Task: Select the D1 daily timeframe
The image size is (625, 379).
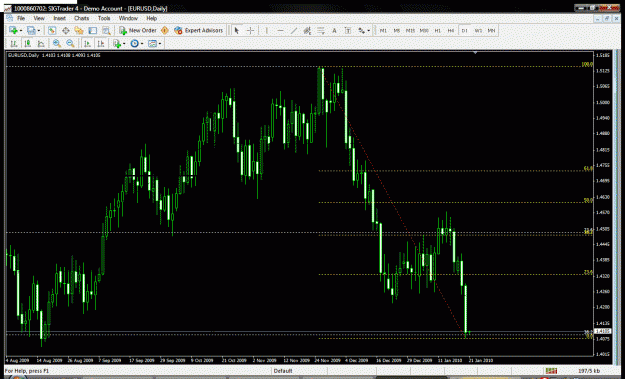Action: point(464,30)
